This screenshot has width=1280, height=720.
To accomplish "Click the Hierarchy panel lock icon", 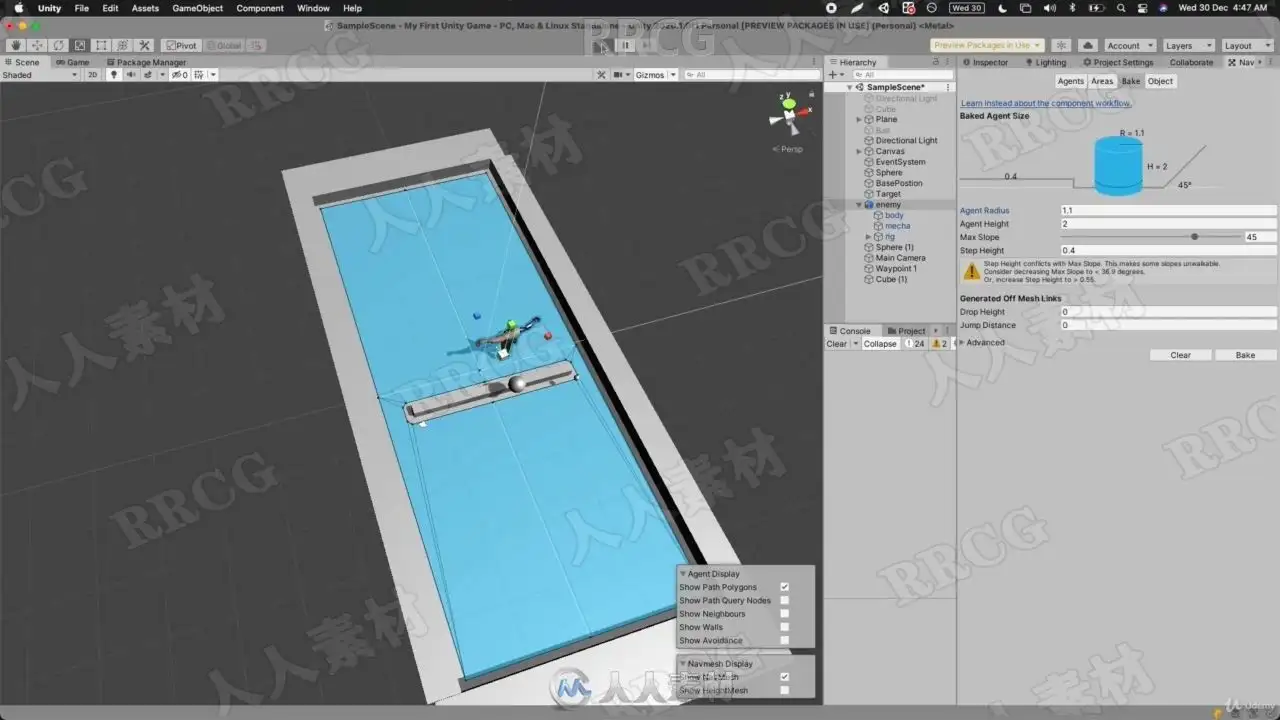I will [938, 62].
